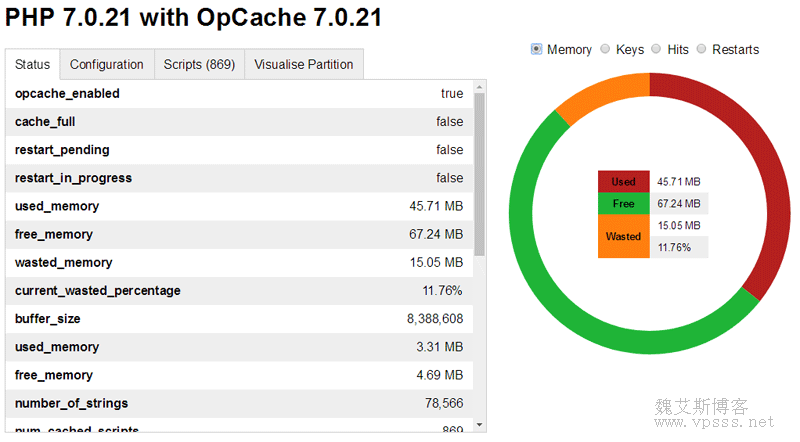
Task: Click the opcache_enabled row
Action: tap(239, 93)
